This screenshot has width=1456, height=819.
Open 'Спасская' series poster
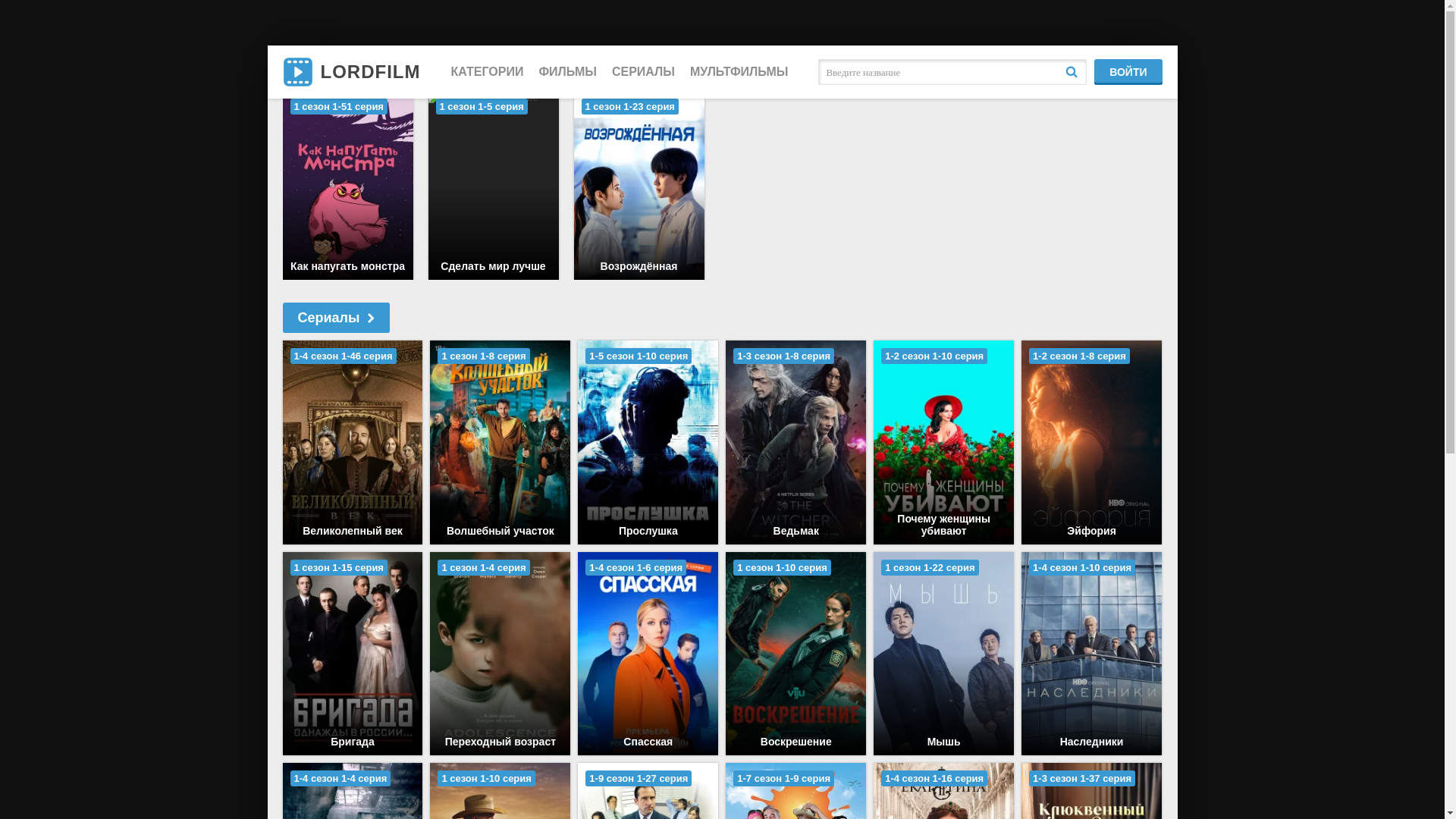tap(648, 654)
